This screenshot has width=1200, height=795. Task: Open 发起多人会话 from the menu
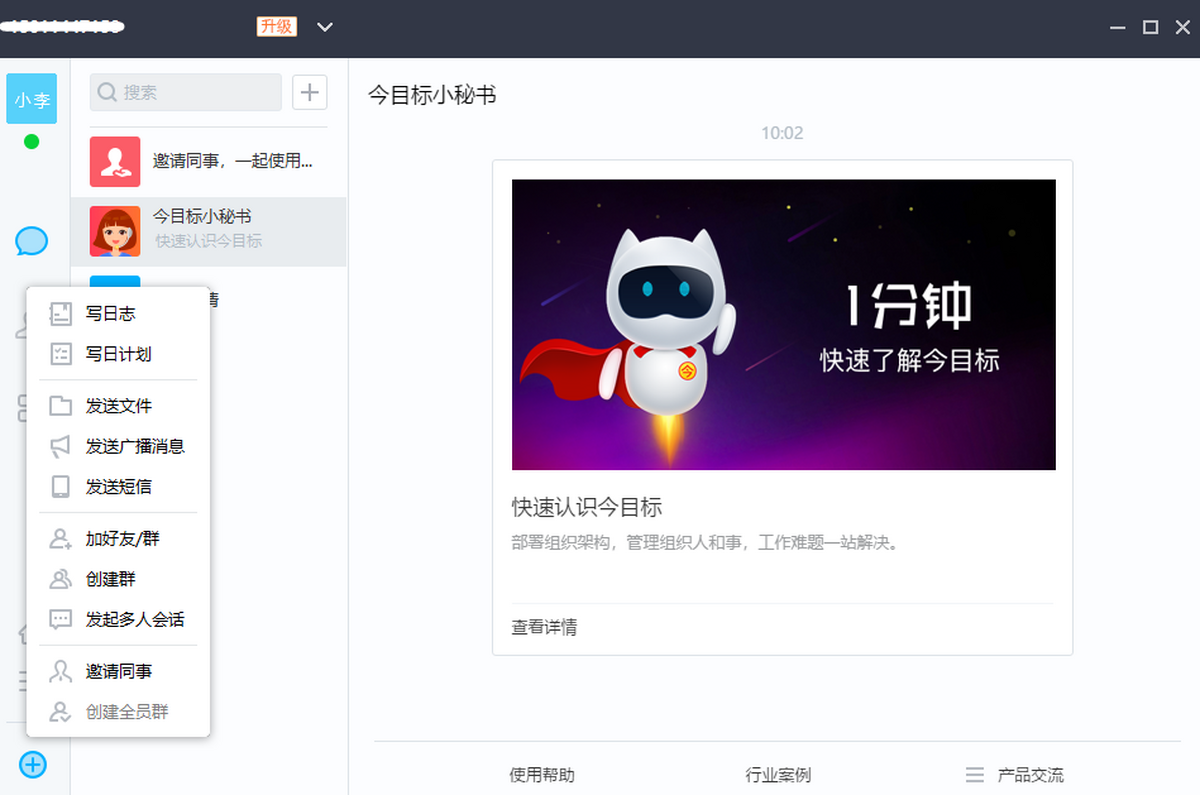pyautogui.click(x=135, y=619)
